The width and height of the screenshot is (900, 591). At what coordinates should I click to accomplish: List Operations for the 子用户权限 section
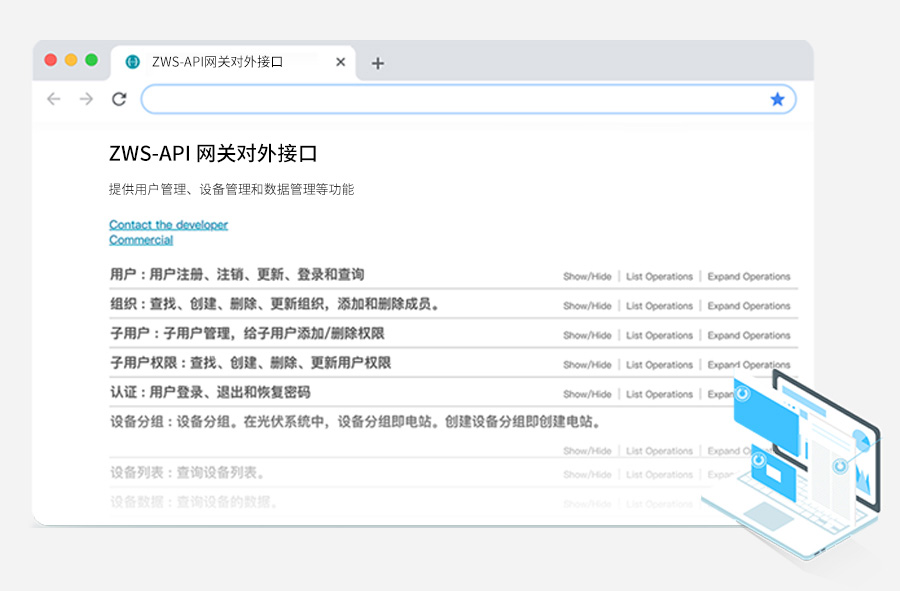[x=659, y=365]
